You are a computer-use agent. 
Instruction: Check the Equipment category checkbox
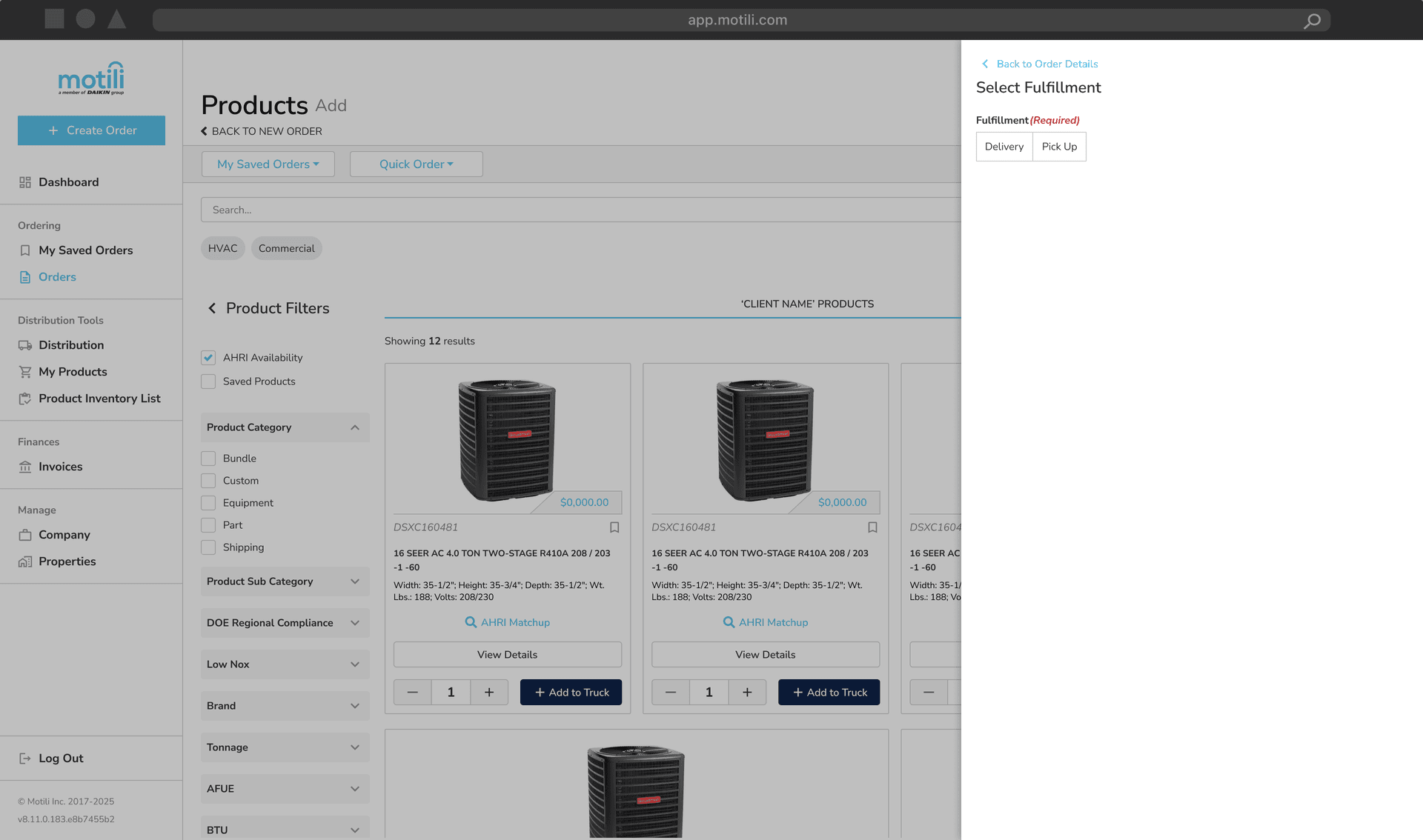[208, 503]
